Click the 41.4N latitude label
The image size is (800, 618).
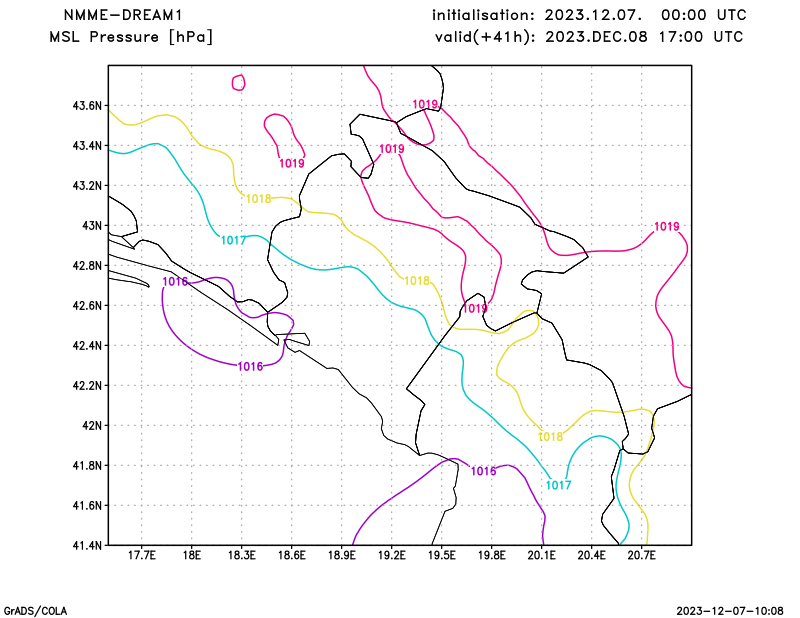click(87, 546)
